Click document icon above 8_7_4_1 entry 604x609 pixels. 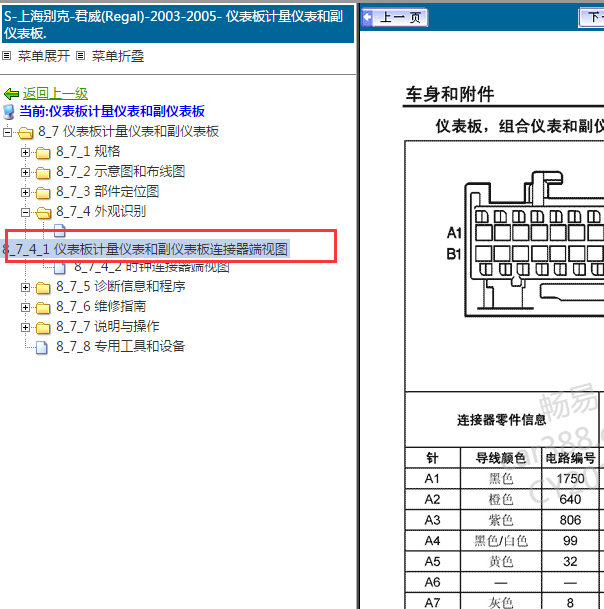click(59, 230)
